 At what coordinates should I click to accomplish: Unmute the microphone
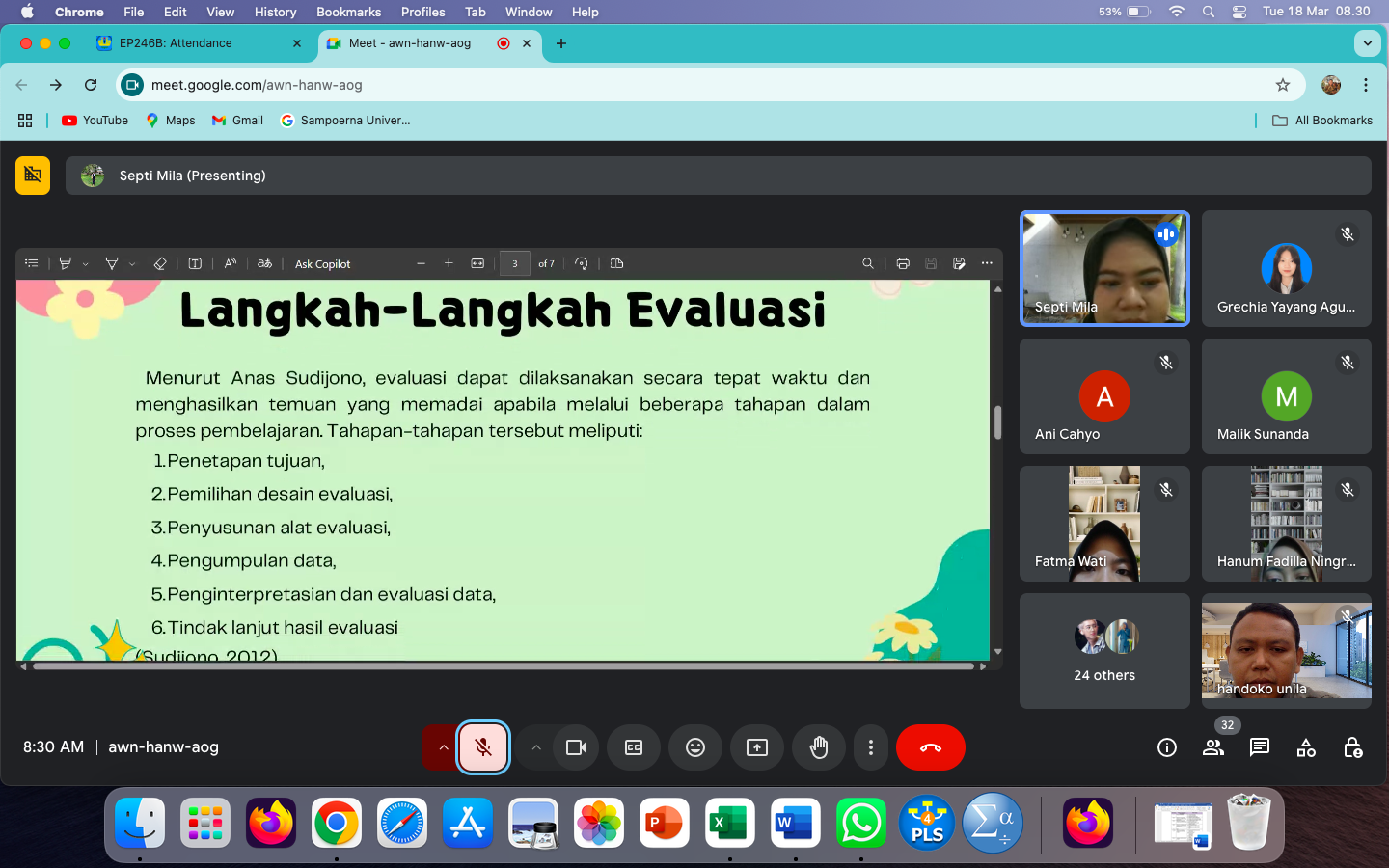coord(483,747)
